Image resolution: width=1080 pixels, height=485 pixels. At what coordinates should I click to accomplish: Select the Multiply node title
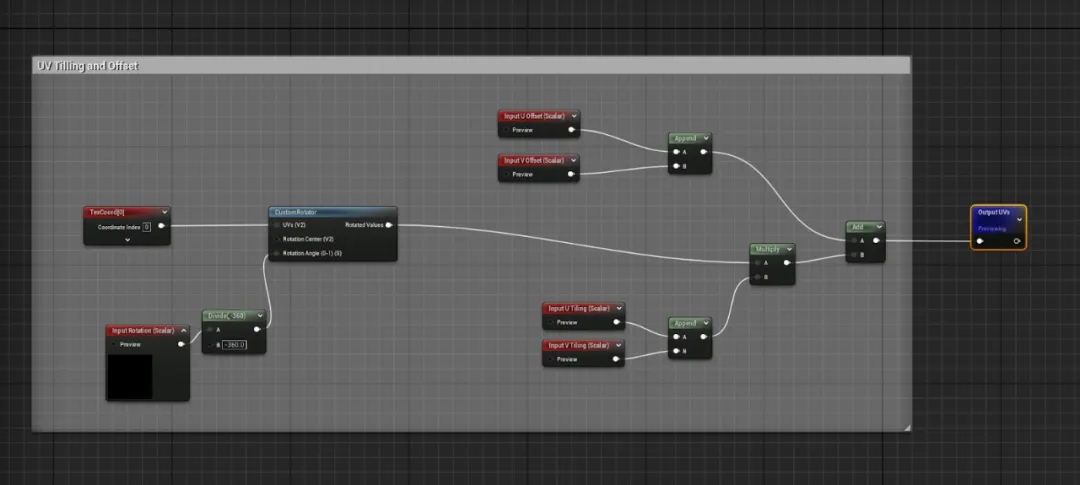click(x=768, y=249)
